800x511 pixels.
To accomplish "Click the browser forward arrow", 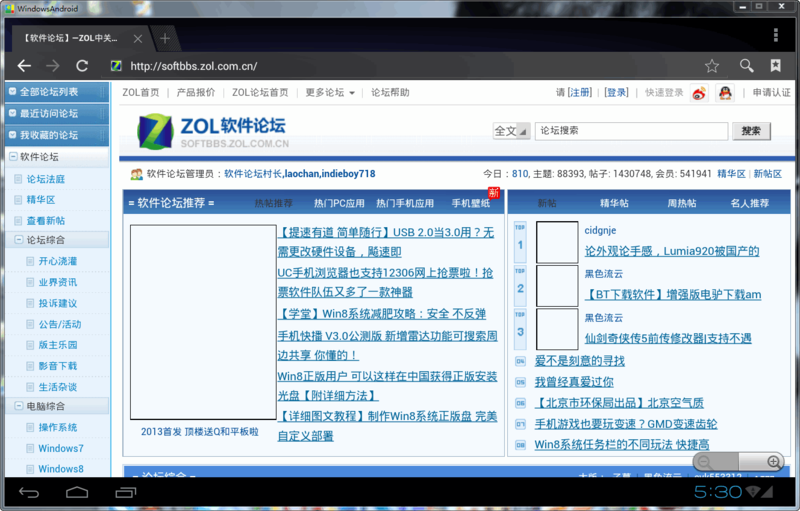I will pos(53,66).
